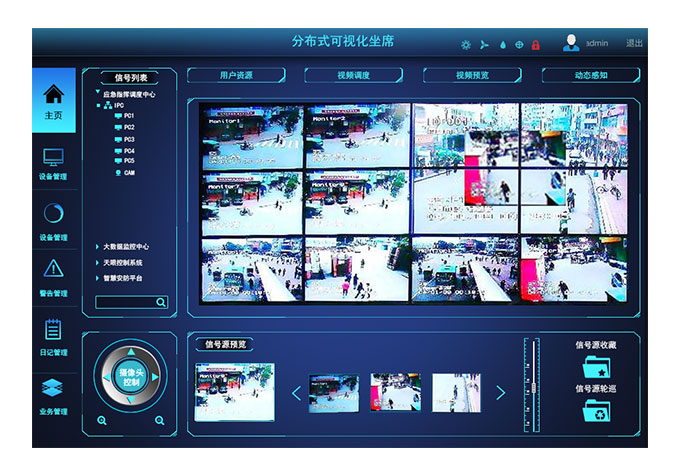Expand the 大数据监控中心 node

pos(97,246)
